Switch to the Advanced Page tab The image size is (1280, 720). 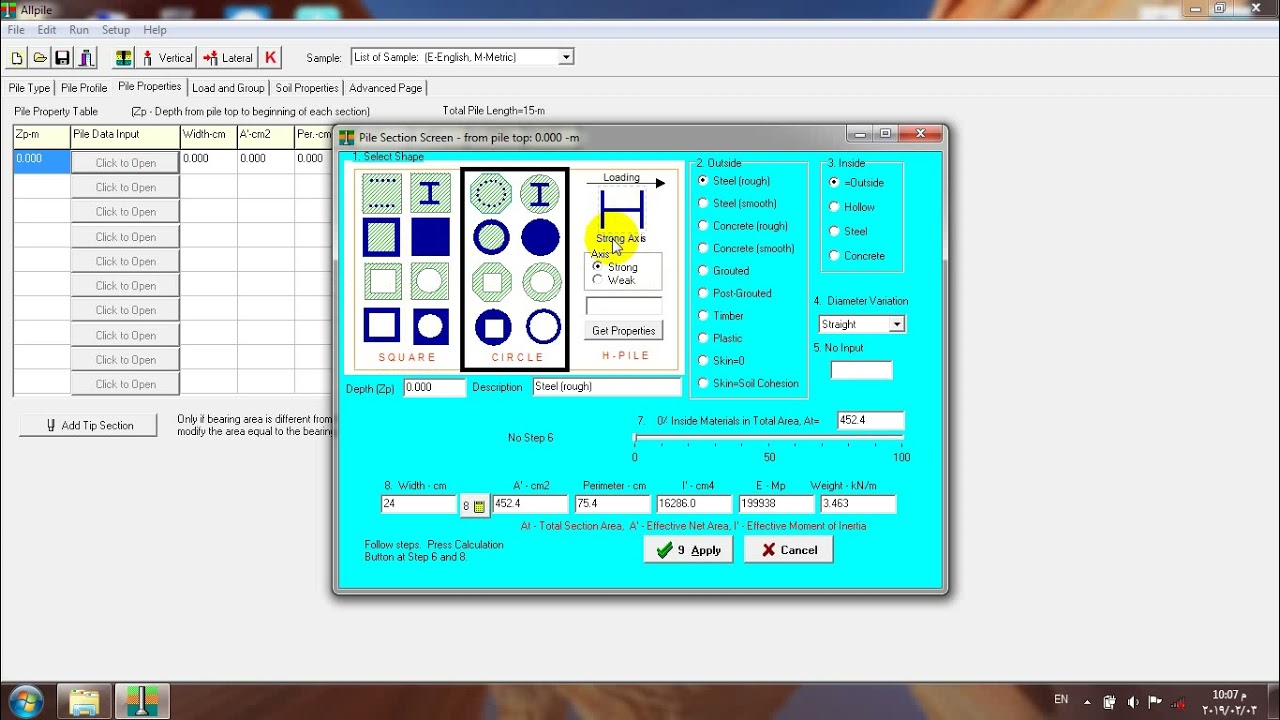(386, 88)
